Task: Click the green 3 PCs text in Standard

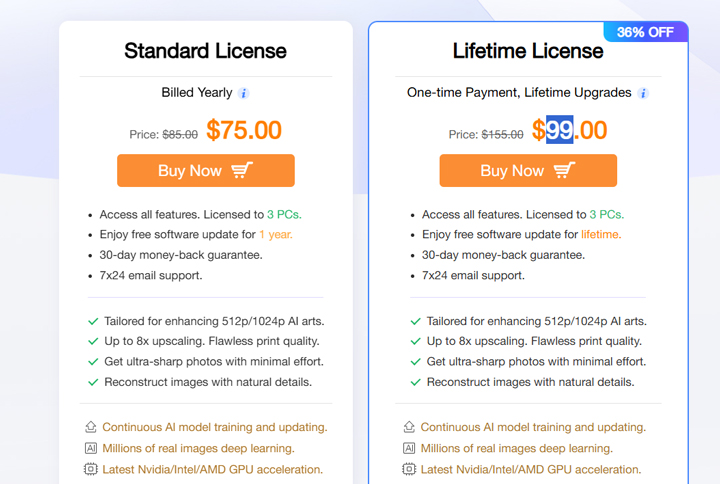Action: [x=284, y=215]
